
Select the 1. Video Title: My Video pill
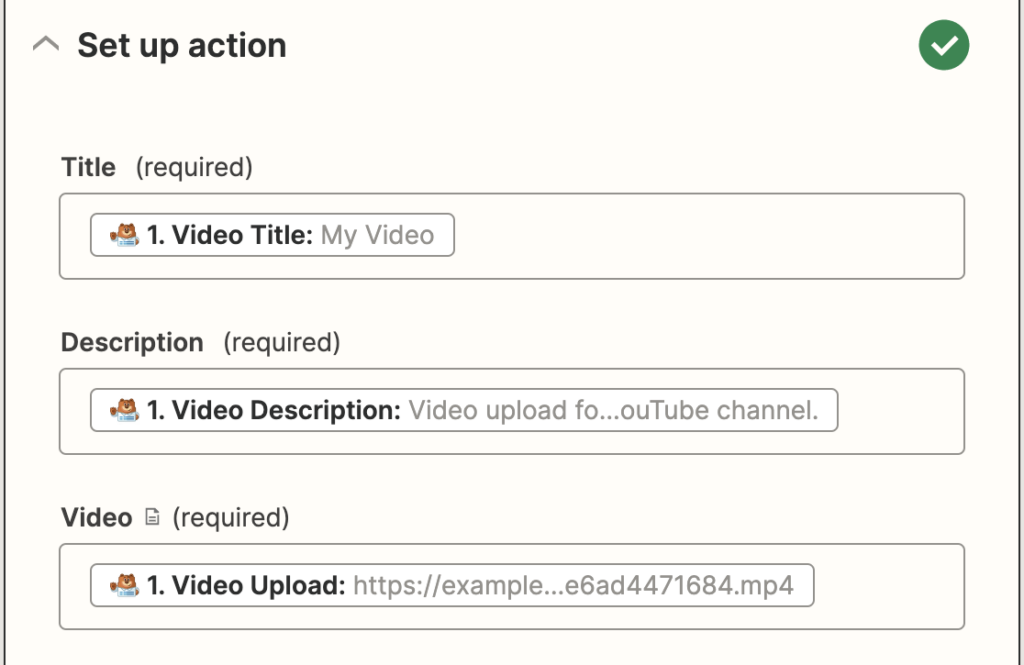272,235
